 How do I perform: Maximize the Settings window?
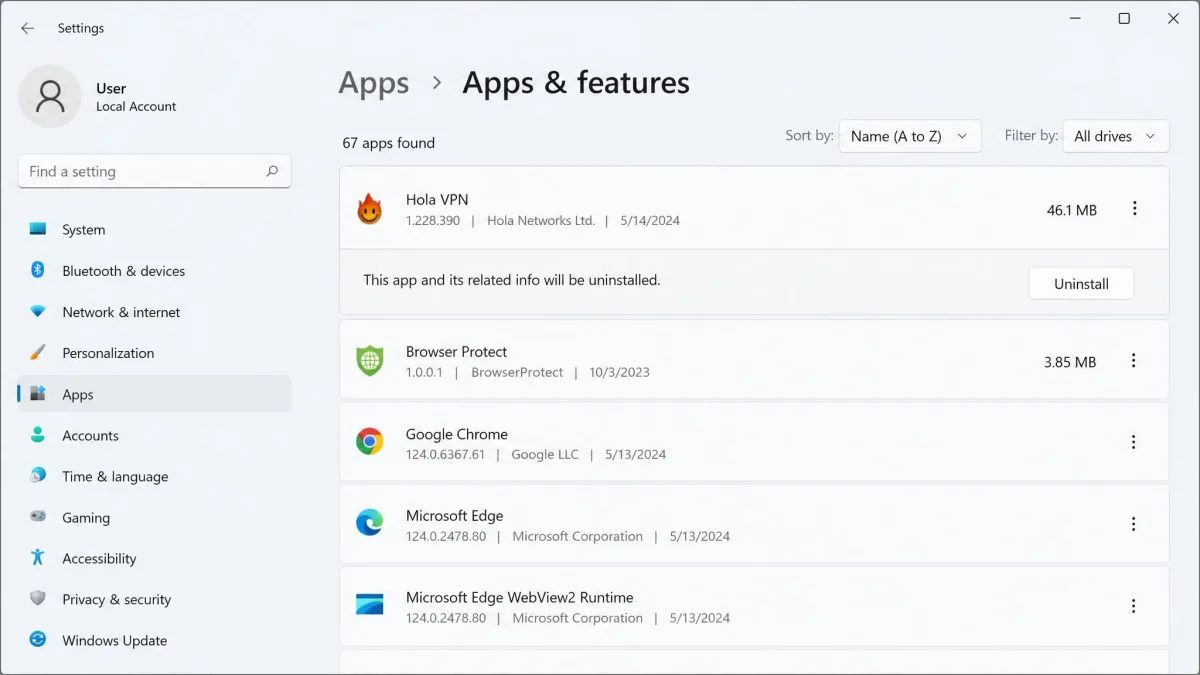pyautogui.click(x=1124, y=18)
